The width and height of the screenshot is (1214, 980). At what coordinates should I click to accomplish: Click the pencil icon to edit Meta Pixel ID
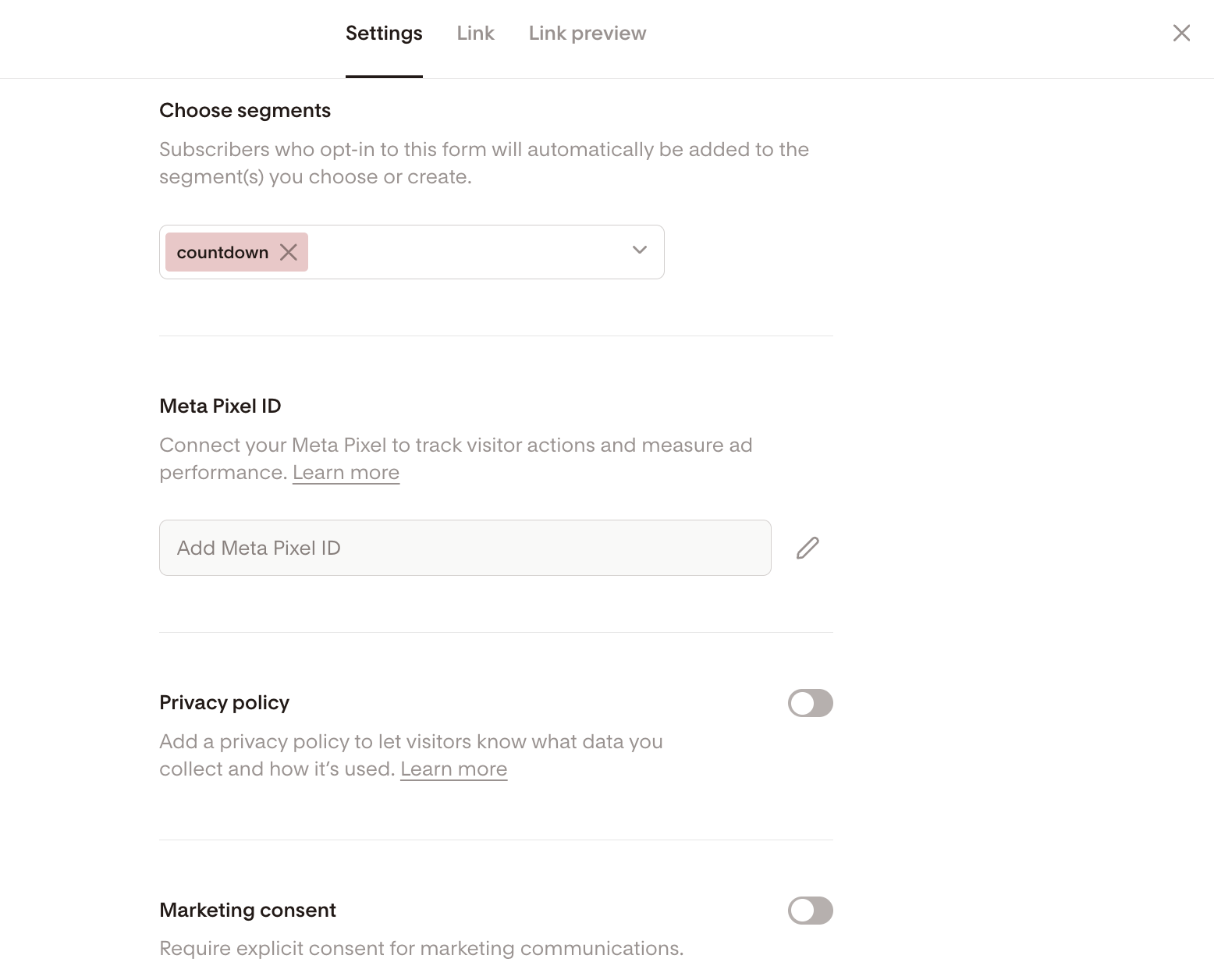tap(808, 548)
